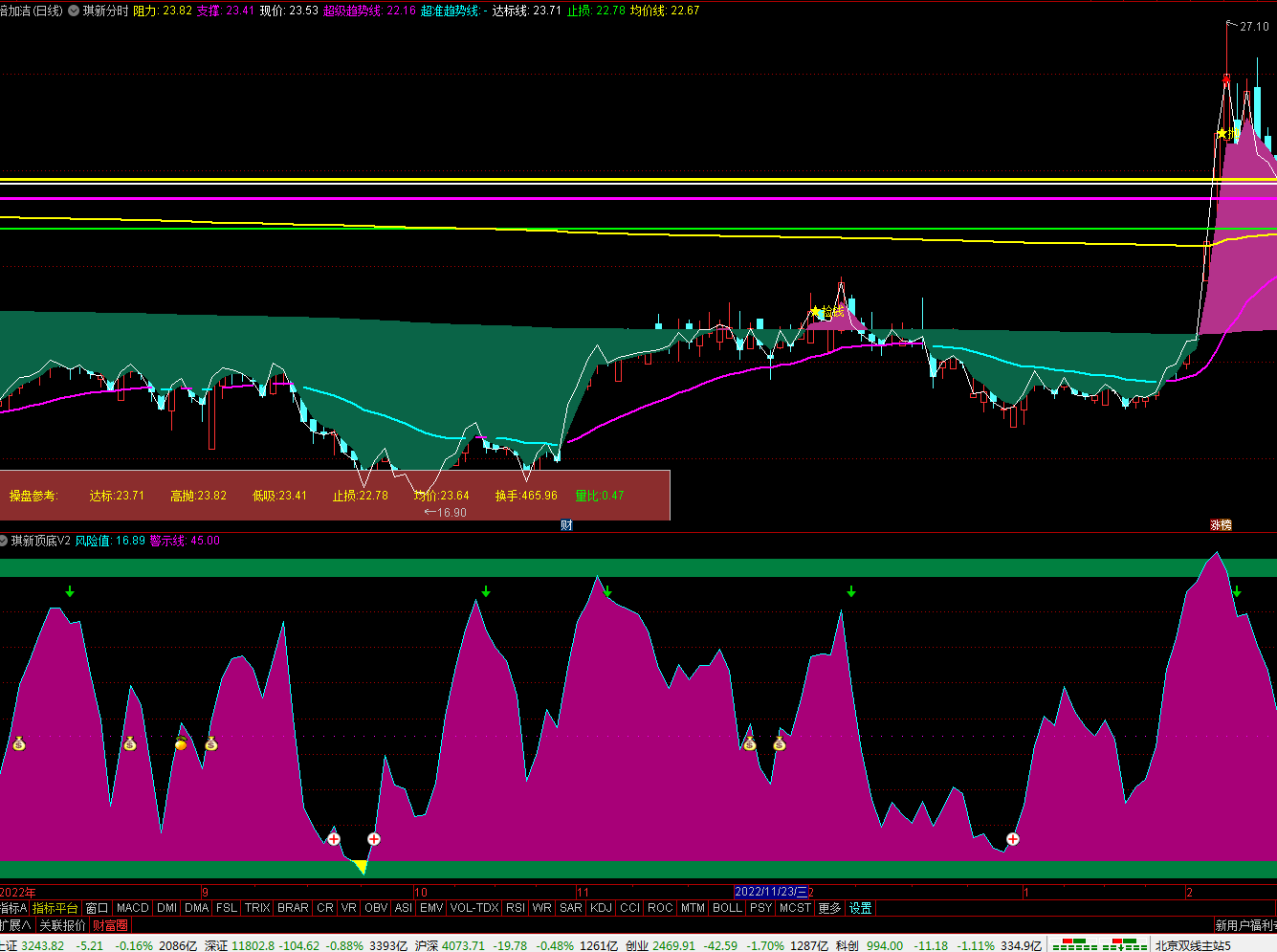The height and width of the screenshot is (952, 1277).
Task: Select the MTM indicator tab
Action: 694,908
